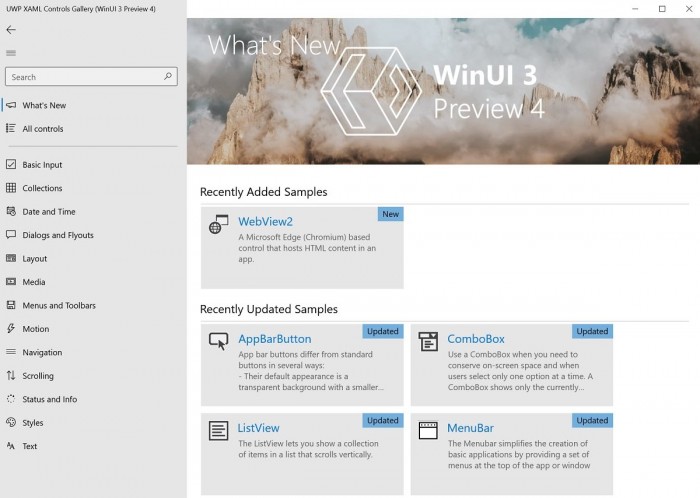
Task: Click the back arrow button
Action: point(11,30)
